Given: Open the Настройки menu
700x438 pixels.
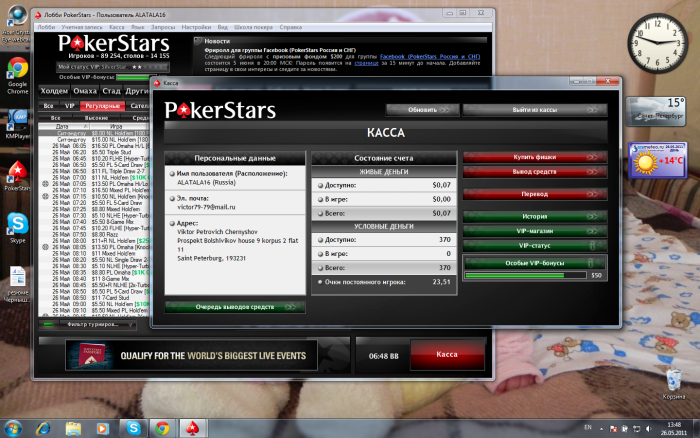Looking at the screenshot, I should (196, 27).
